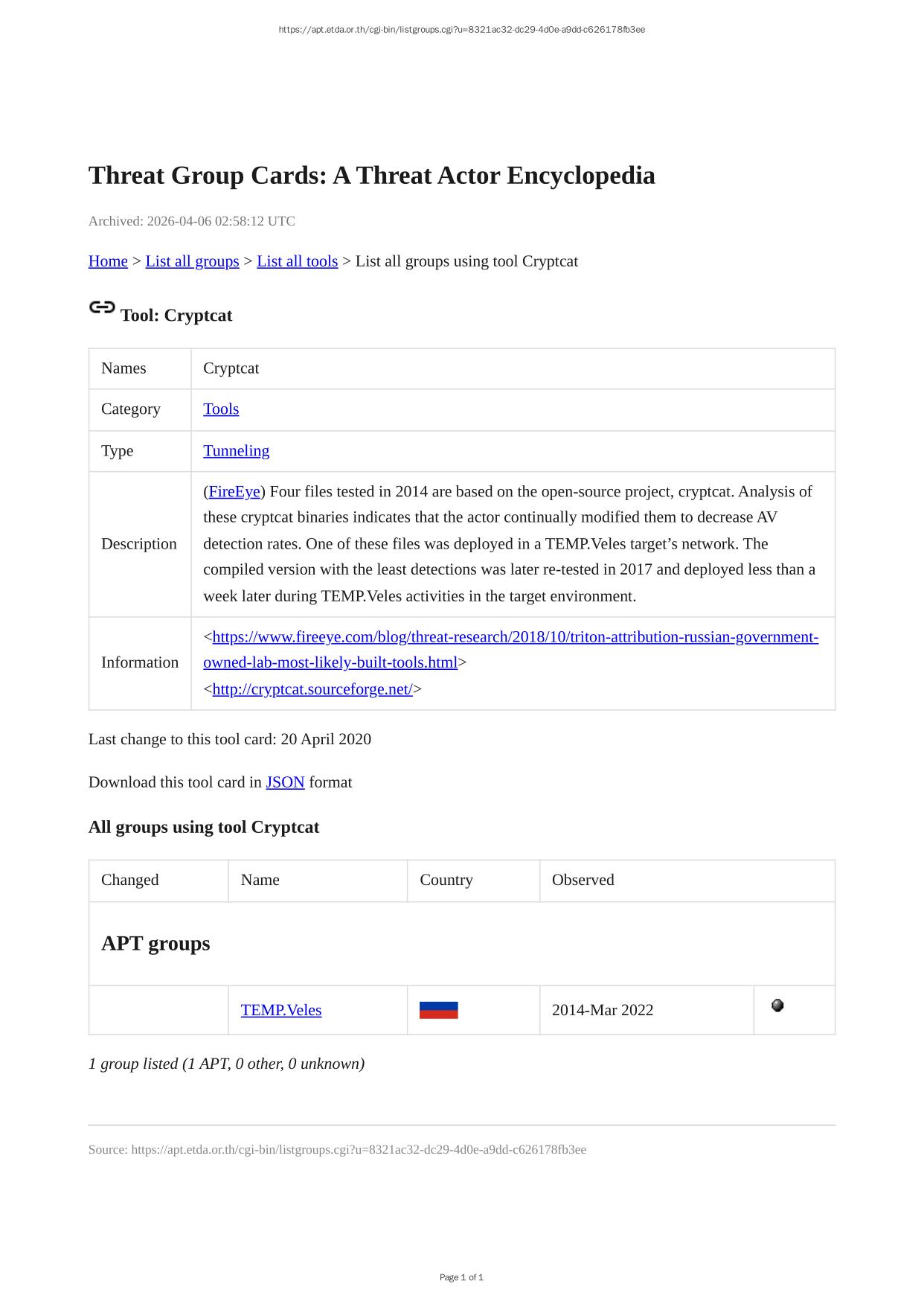Screen dimensions: 924x1307
Task: Open List all tools breadcrumb
Action: tap(297, 261)
